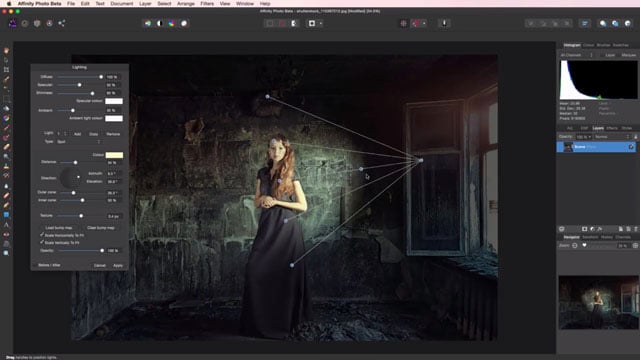Click the Share persona icon in top toolbar
640x360 pixels.
61,23
